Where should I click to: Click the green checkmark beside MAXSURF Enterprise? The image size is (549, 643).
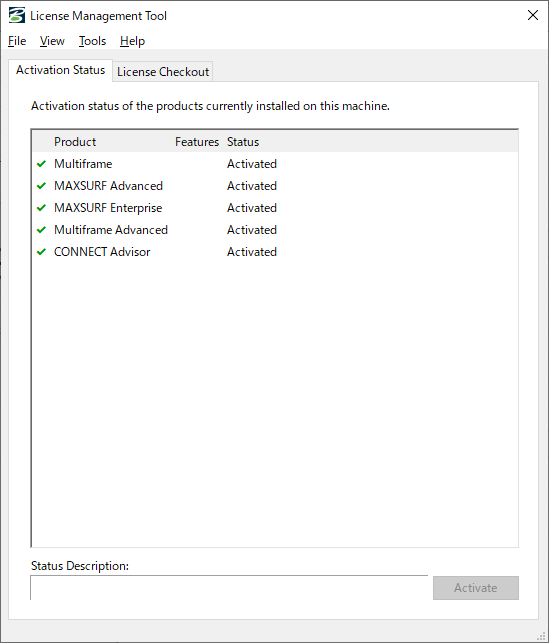(x=41, y=207)
